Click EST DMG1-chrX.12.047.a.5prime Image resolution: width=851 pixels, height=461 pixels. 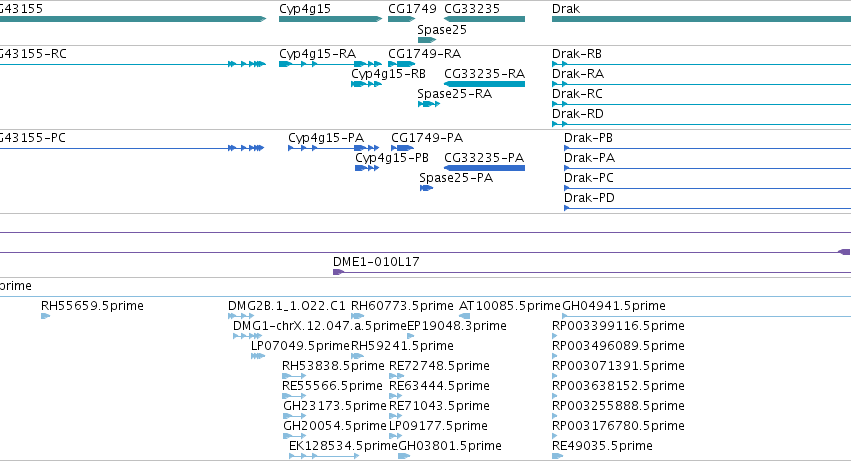(247, 336)
